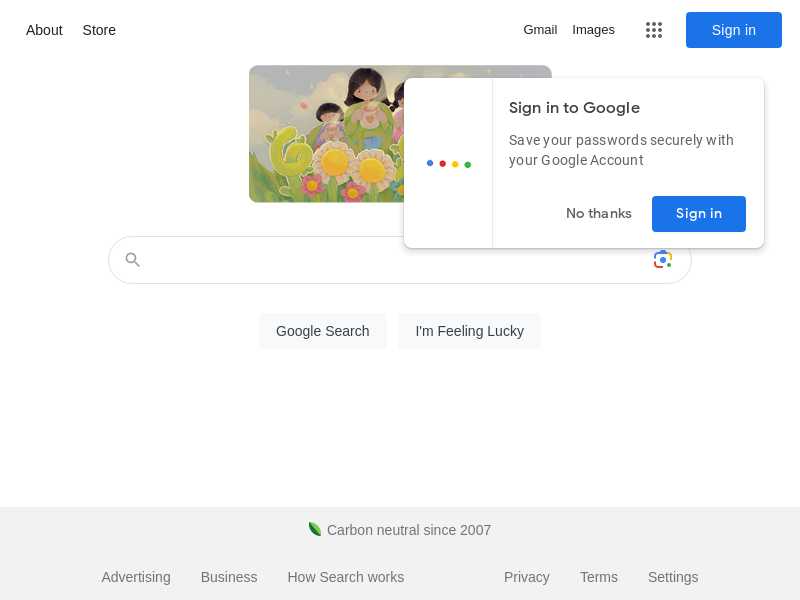
Task: Expand the Settings footer menu
Action: tap(673, 577)
